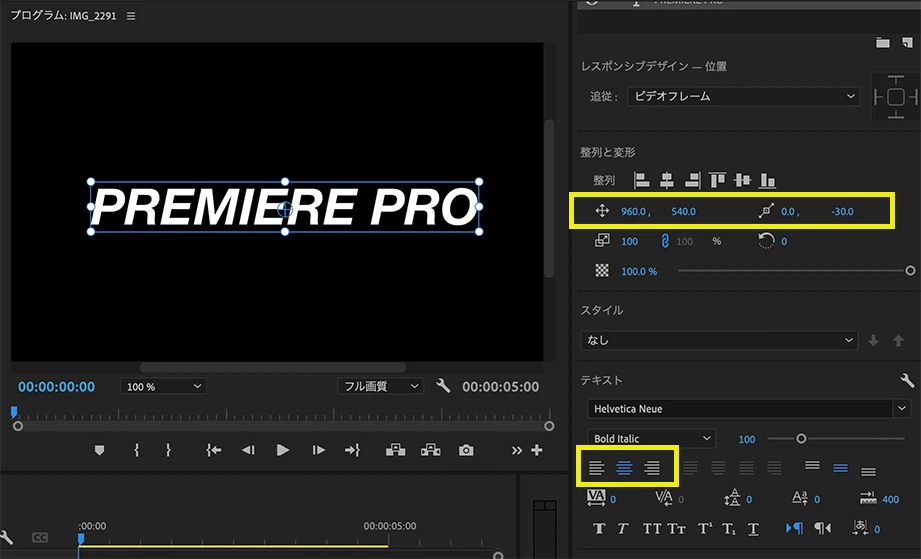Align the text to the top vertically
The image size is (921, 559).
coord(812,465)
